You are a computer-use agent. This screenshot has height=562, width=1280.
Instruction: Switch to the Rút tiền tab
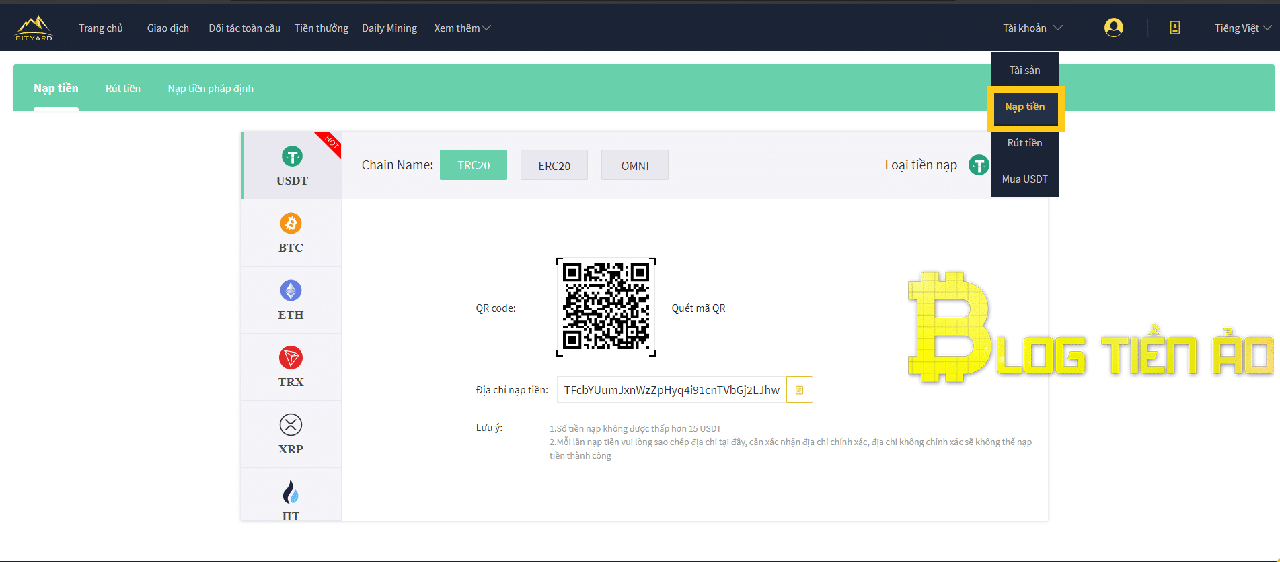pos(123,88)
